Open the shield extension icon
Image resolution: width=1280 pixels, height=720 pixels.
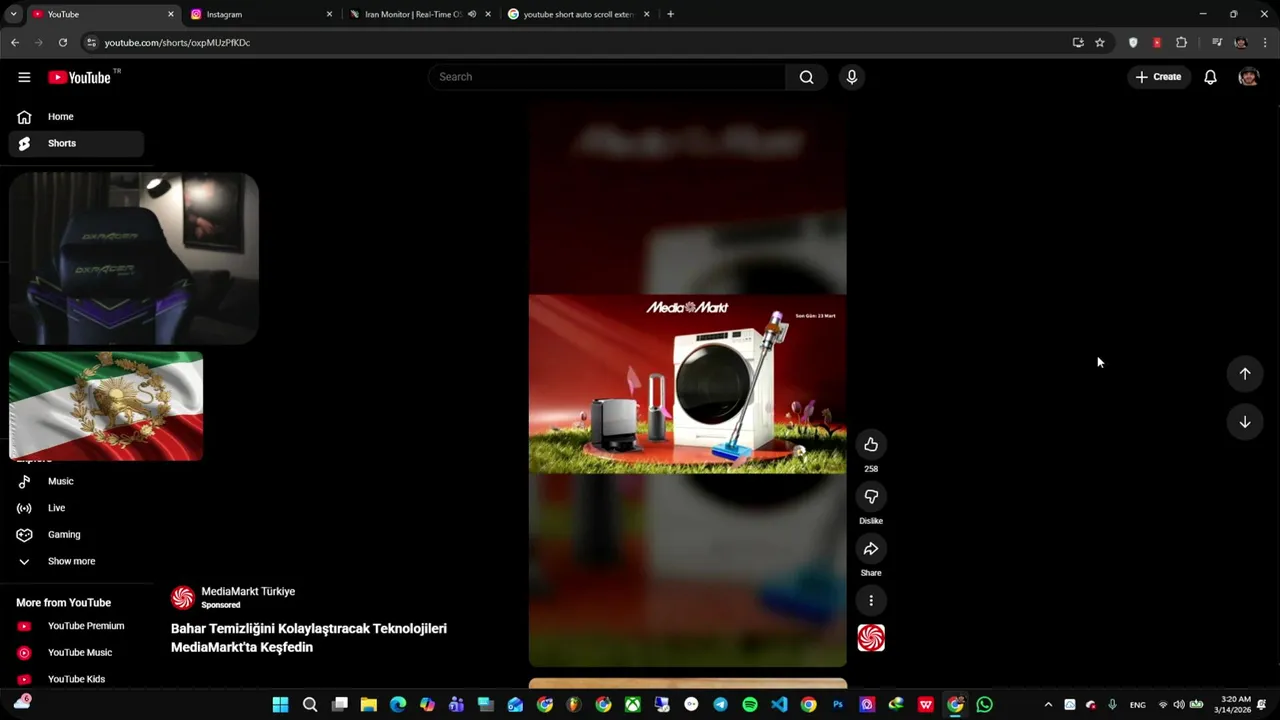tap(1133, 43)
